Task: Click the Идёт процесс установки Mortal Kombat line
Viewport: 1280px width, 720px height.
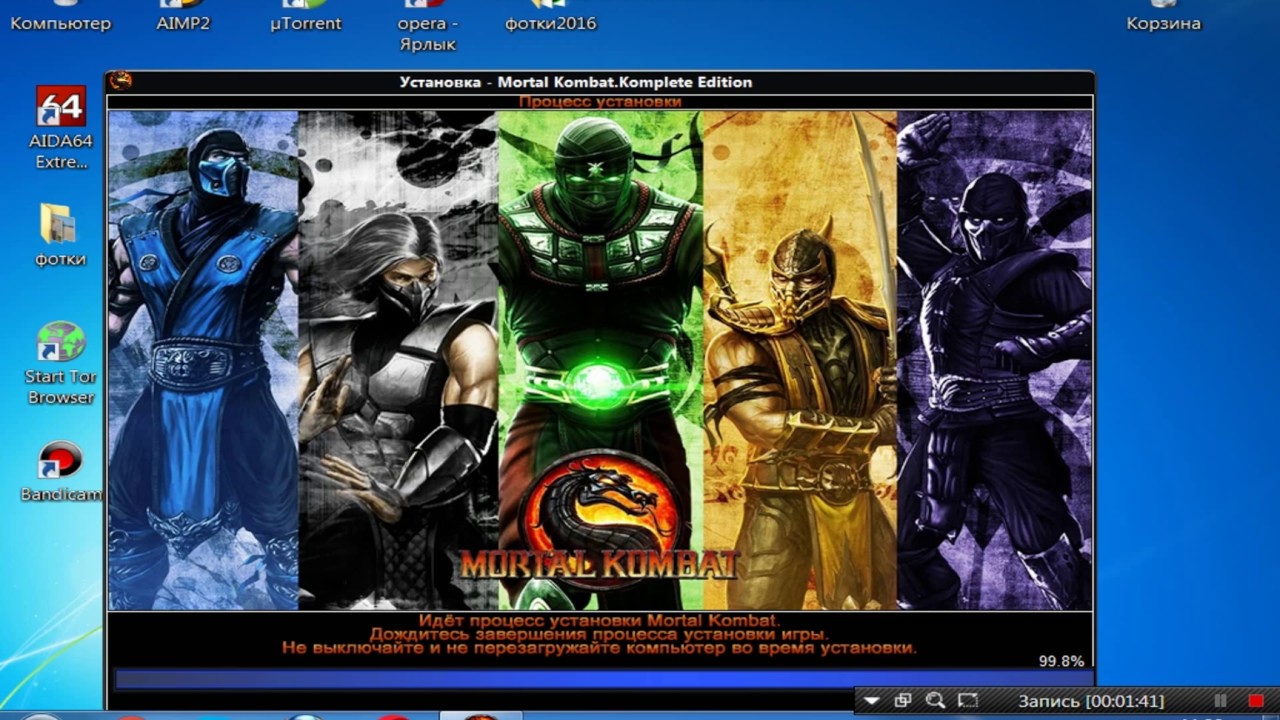Action: [x=599, y=621]
